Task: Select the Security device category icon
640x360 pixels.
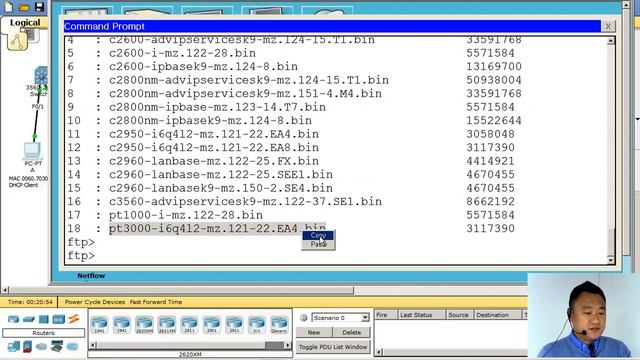Action: [27, 347]
